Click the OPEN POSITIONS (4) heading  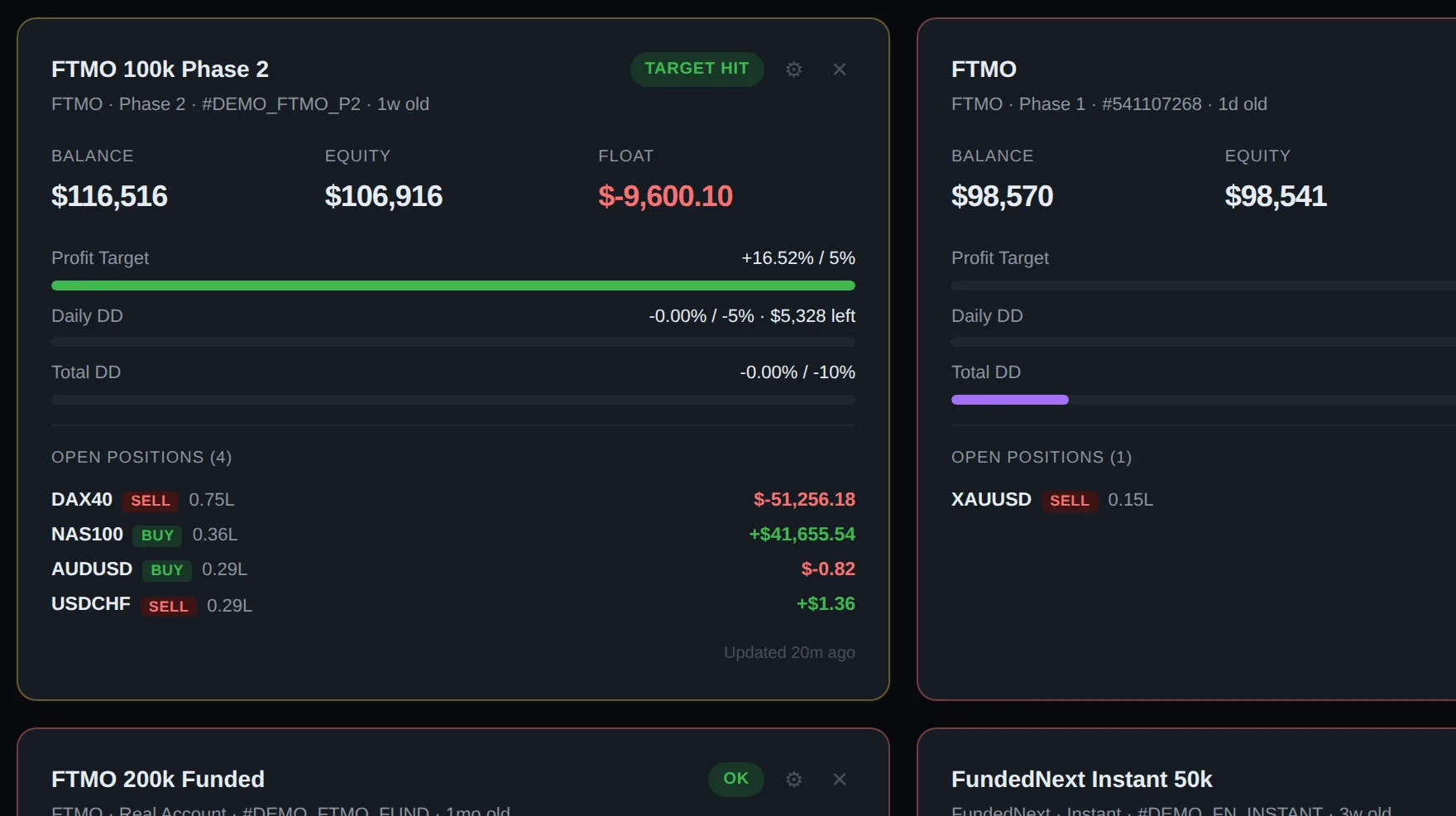click(x=141, y=458)
